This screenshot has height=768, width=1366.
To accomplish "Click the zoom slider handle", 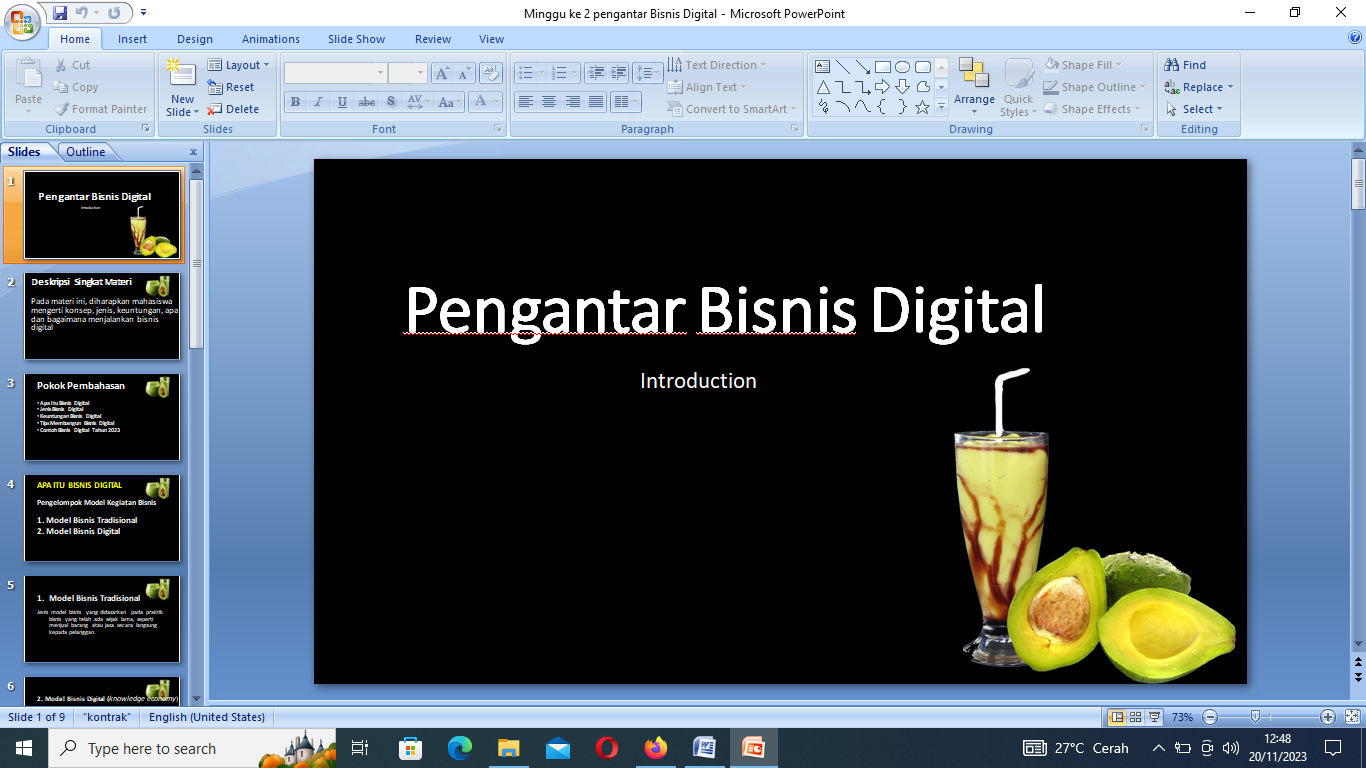I will [x=1255, y=717].
